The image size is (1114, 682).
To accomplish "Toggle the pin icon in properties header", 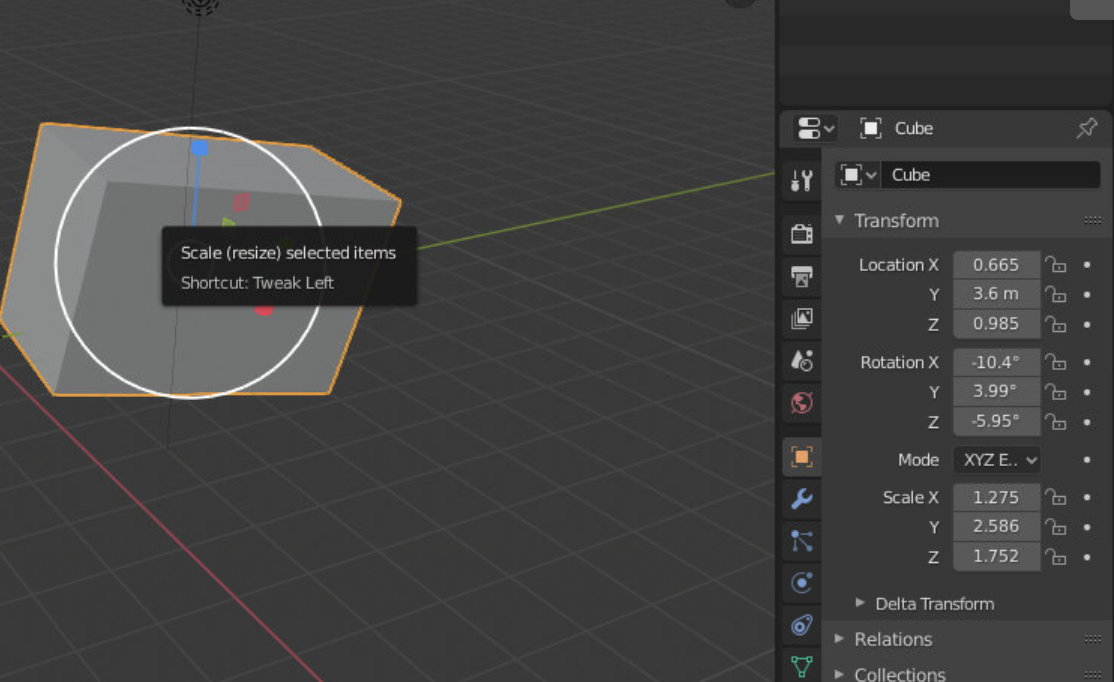I will [x=1086, y=129].
